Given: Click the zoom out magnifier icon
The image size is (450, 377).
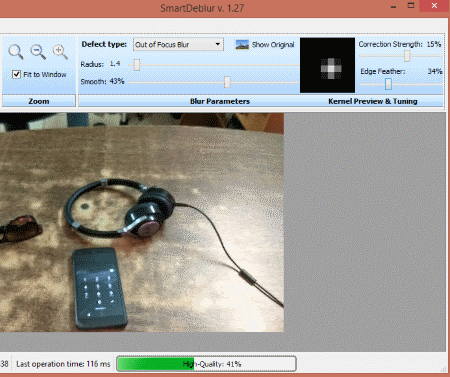Looking at the screenshot, I should click(x=38, y=52).
